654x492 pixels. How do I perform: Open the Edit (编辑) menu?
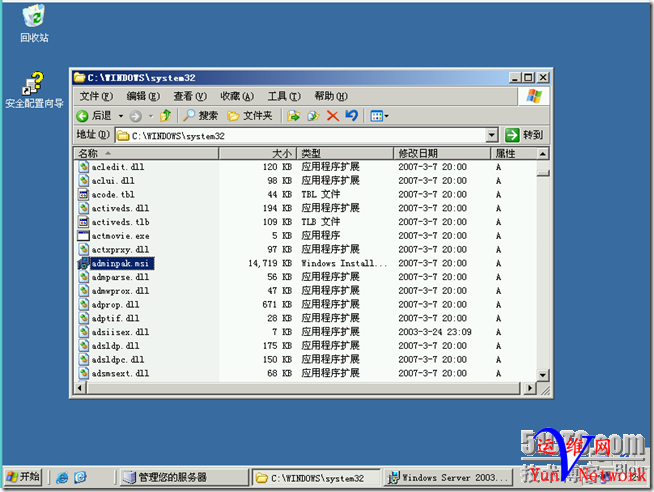143,96
